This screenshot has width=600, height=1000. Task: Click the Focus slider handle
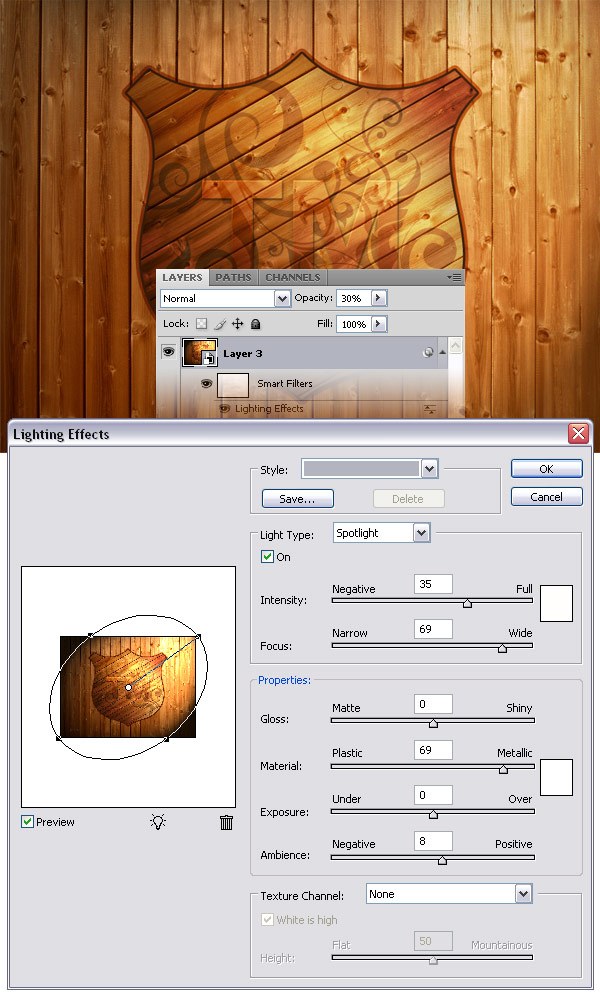(502, 648)
